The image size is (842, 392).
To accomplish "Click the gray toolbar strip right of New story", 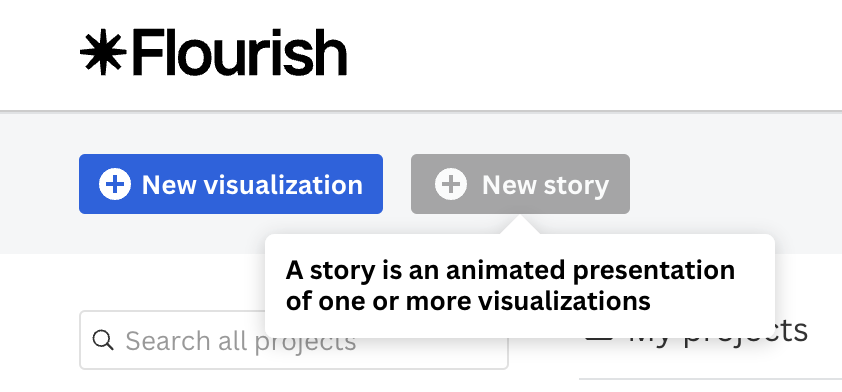I will pos(736,184).
